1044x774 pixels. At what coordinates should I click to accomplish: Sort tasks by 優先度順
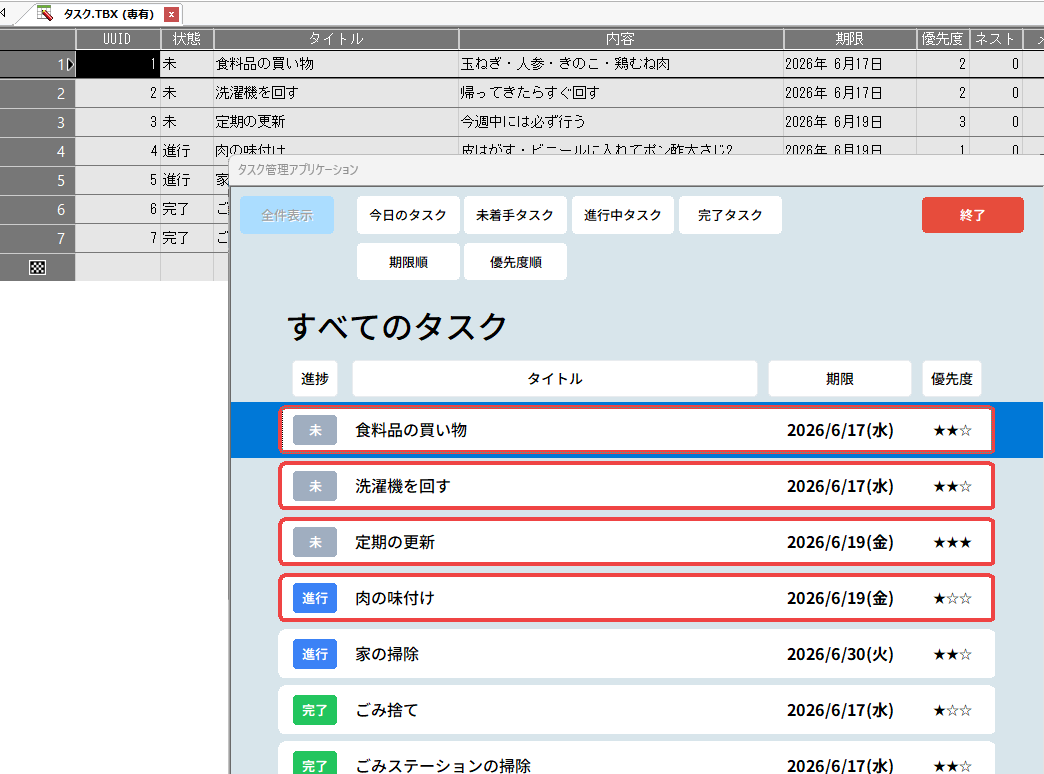tap(515, 262)
